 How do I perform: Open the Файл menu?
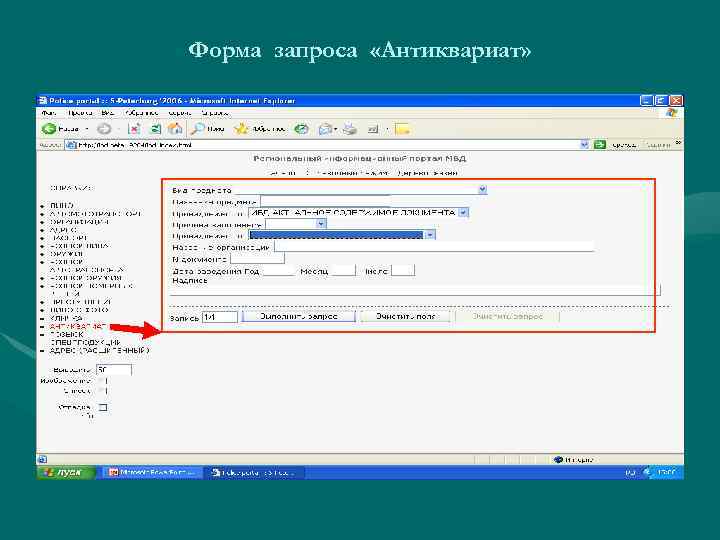pyautogui.click(x=49, y=113)
